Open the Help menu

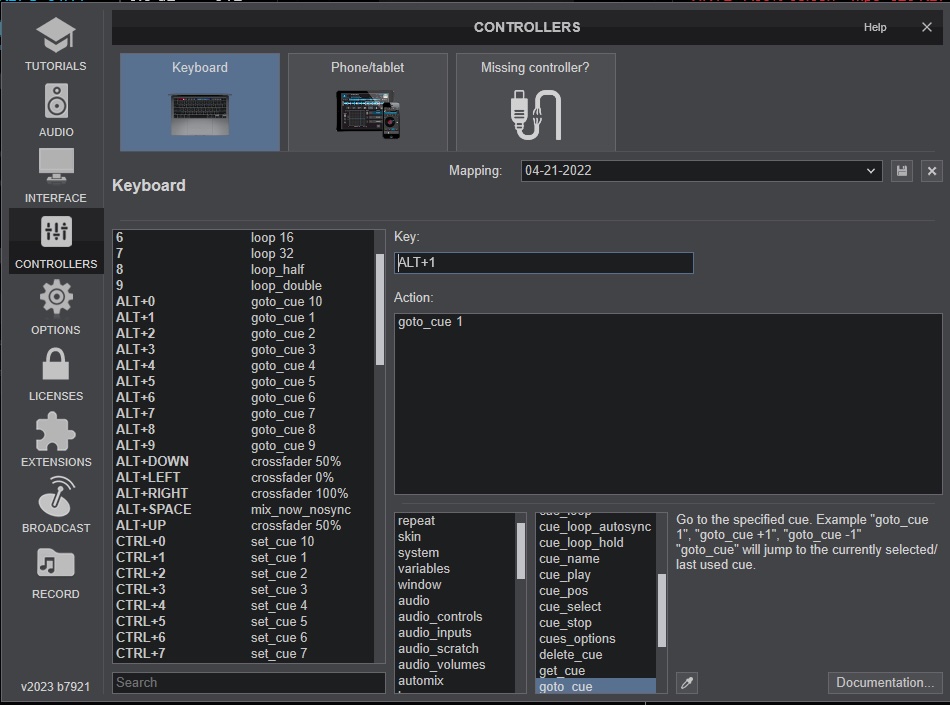pos(875,27)
